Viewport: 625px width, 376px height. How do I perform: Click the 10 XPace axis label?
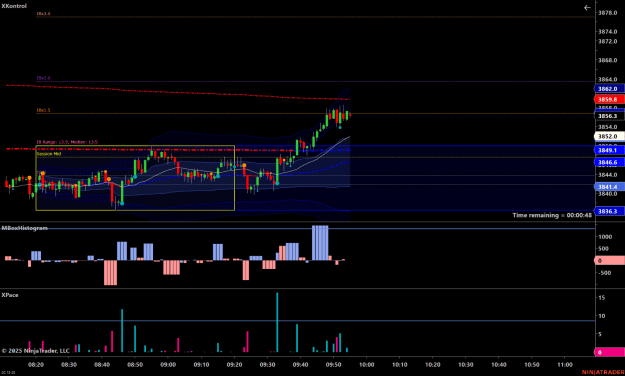[x=601, y=316]
